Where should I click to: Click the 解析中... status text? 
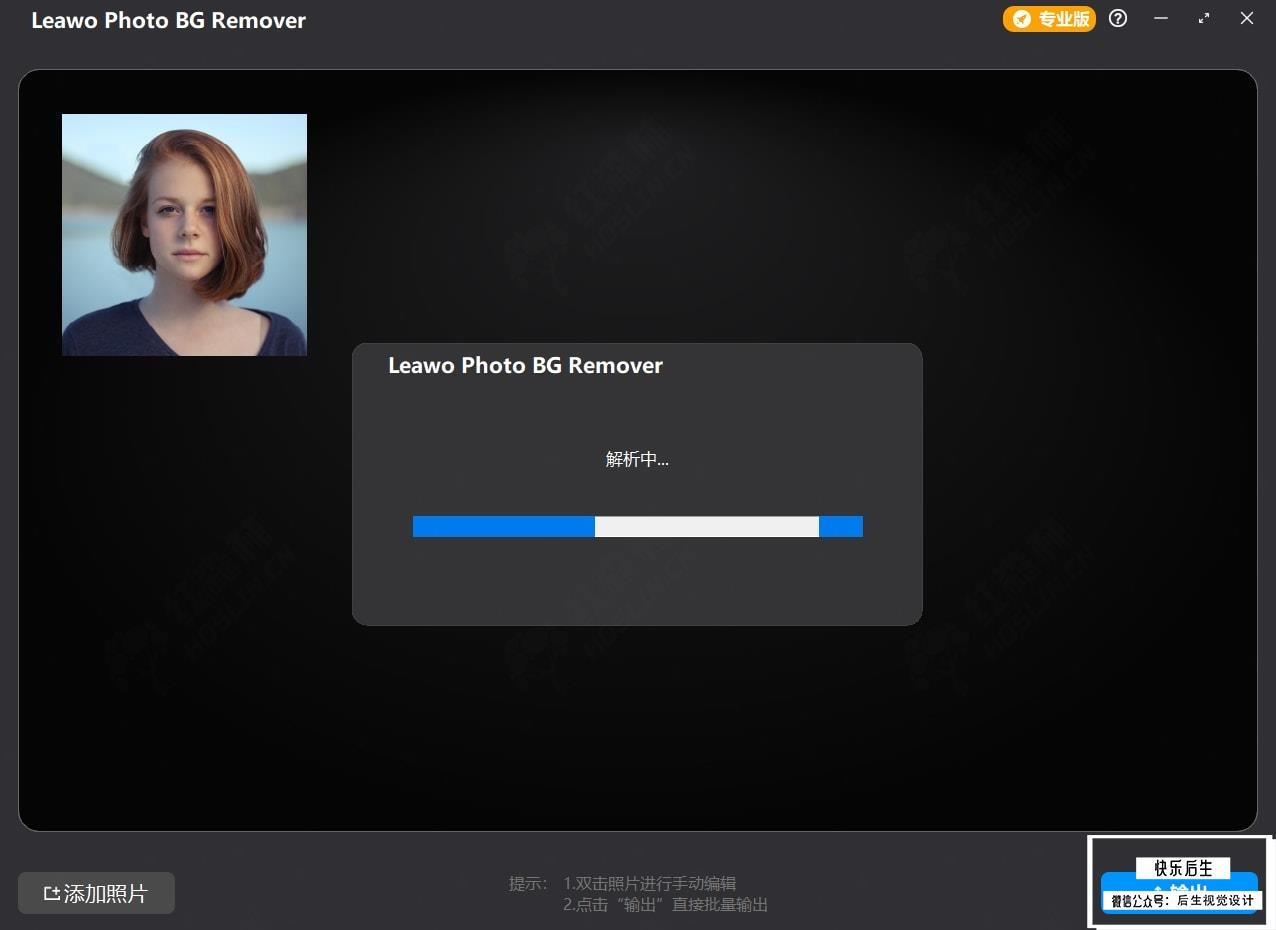pyautogui.click(x=637, y=460)
